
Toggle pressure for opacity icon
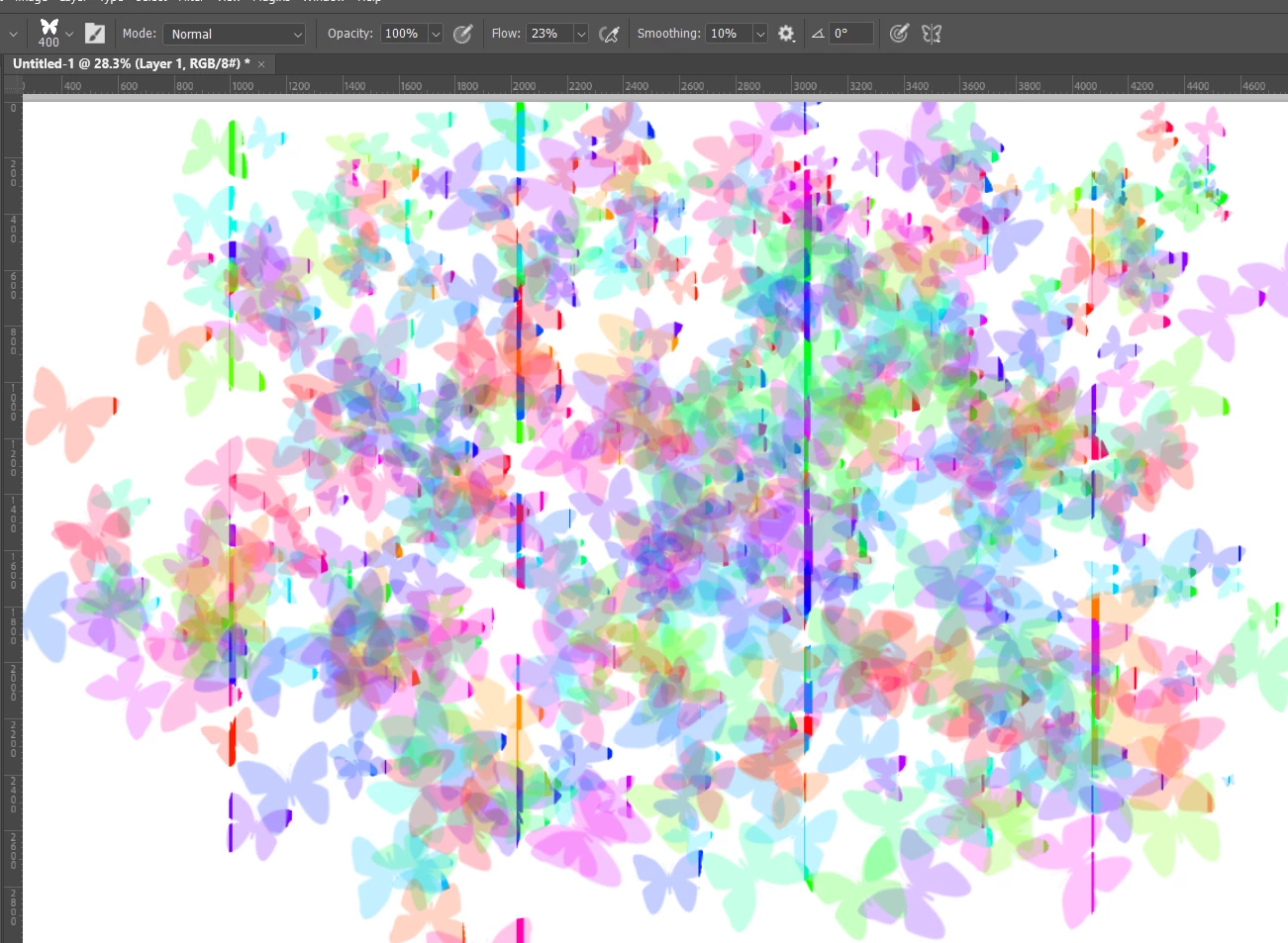462,34
